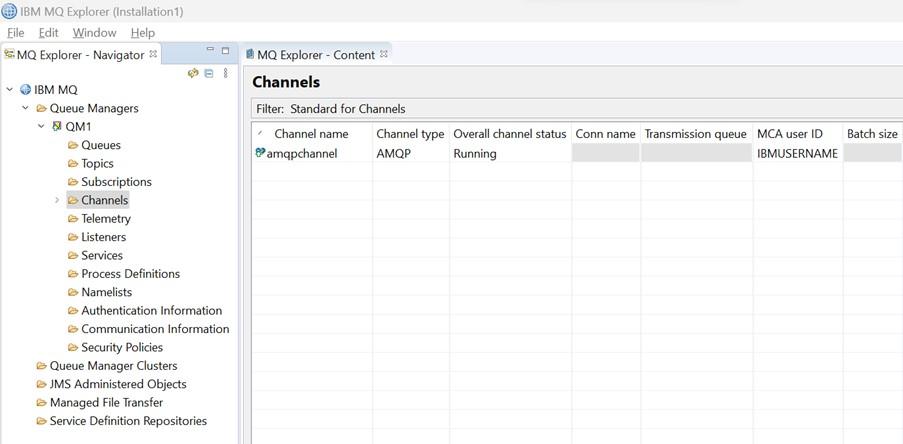This screenshot has width=903, height=444.
Task: Collapse the IBM MQ tree node
Action: [9, 90]
